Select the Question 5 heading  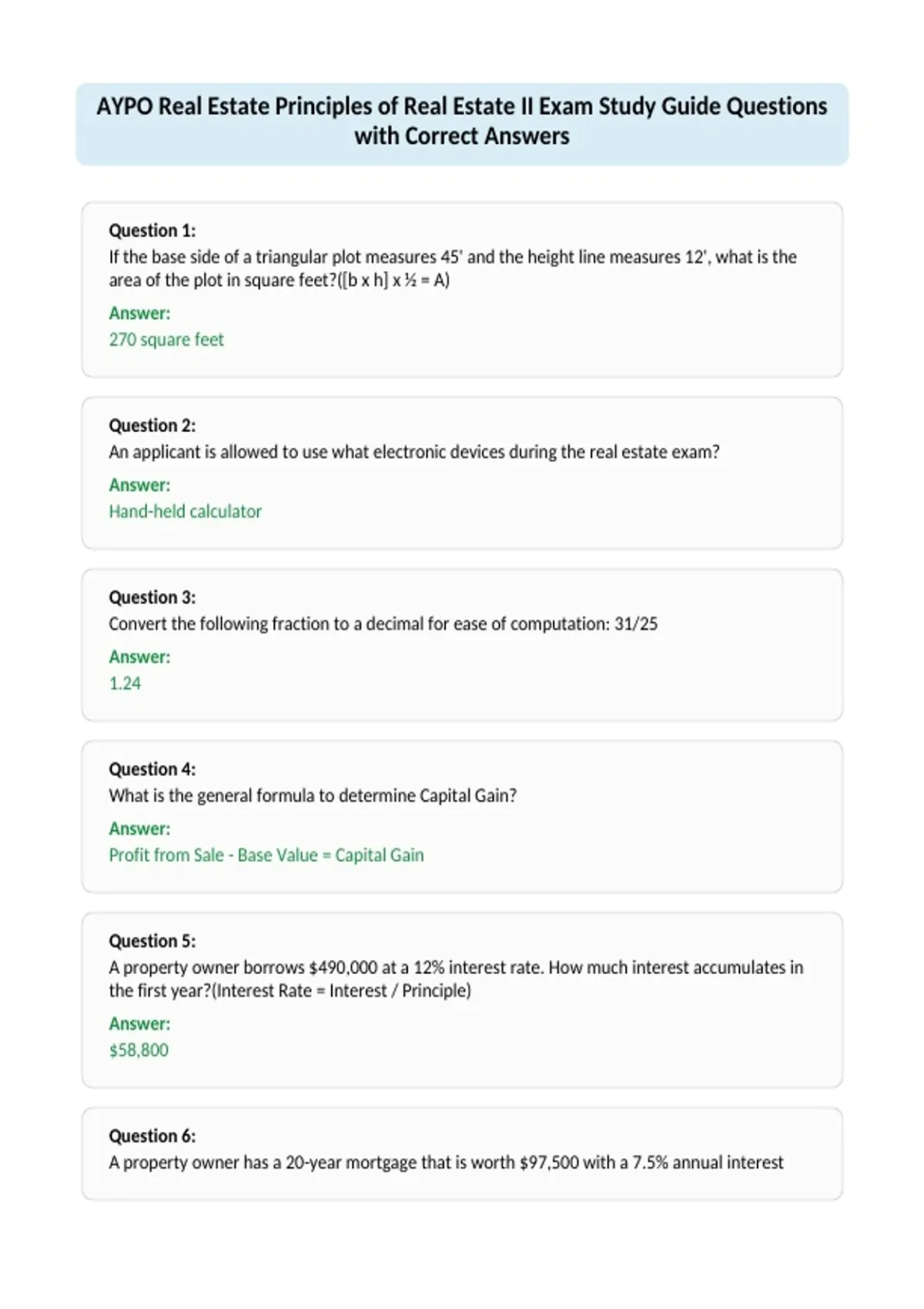coord(152,940)
